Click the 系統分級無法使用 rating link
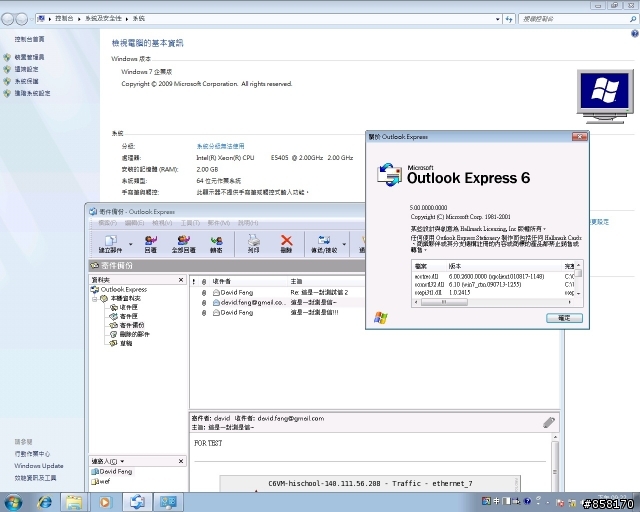 point(220,146)
